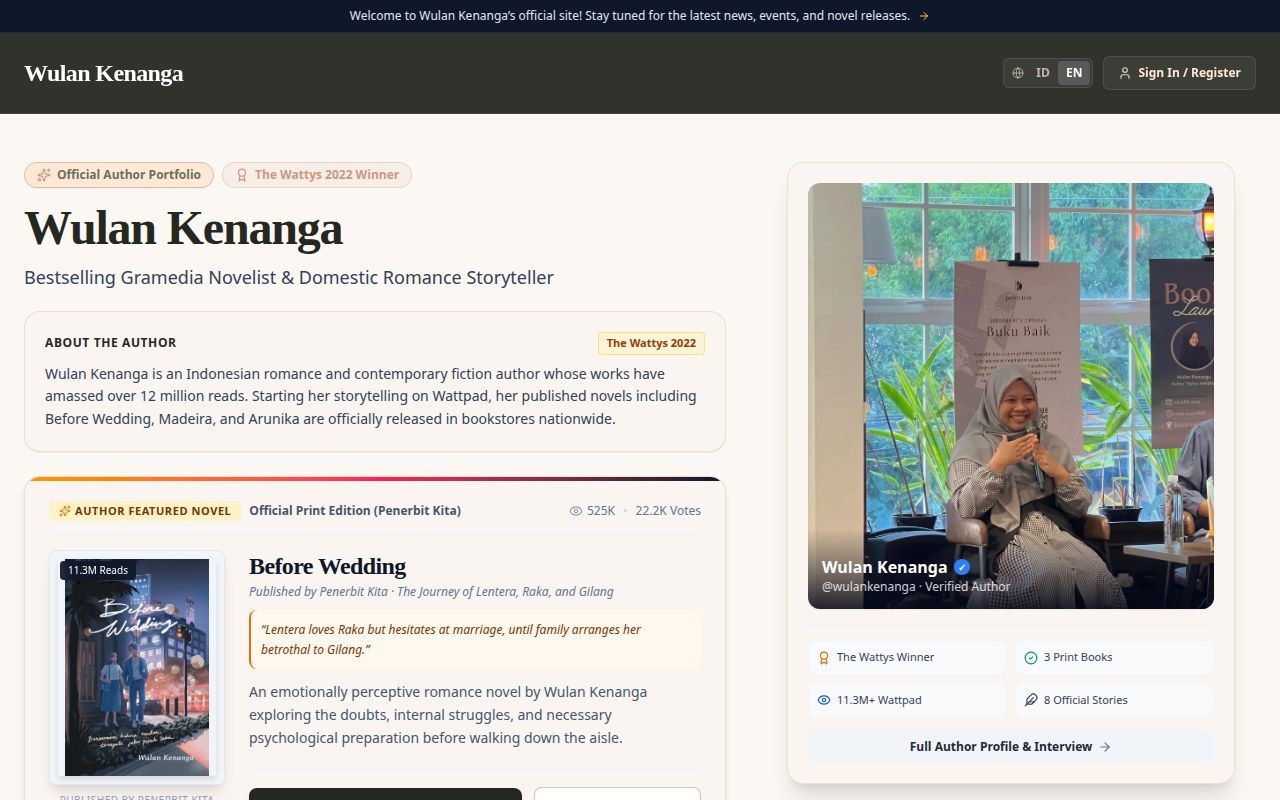Click the large Wulan Kenanga page heading

[183, 228]
